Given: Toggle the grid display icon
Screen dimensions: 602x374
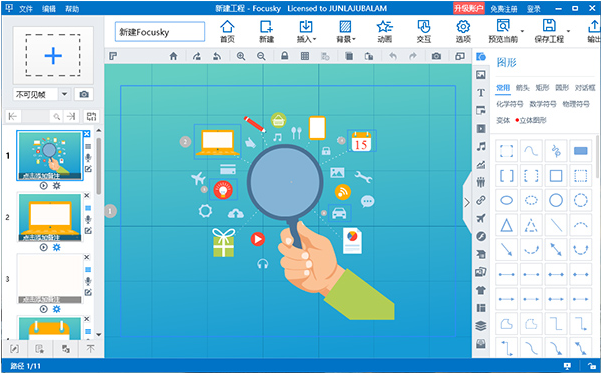Looking at the screenshot, I should (x=305, y=56).
